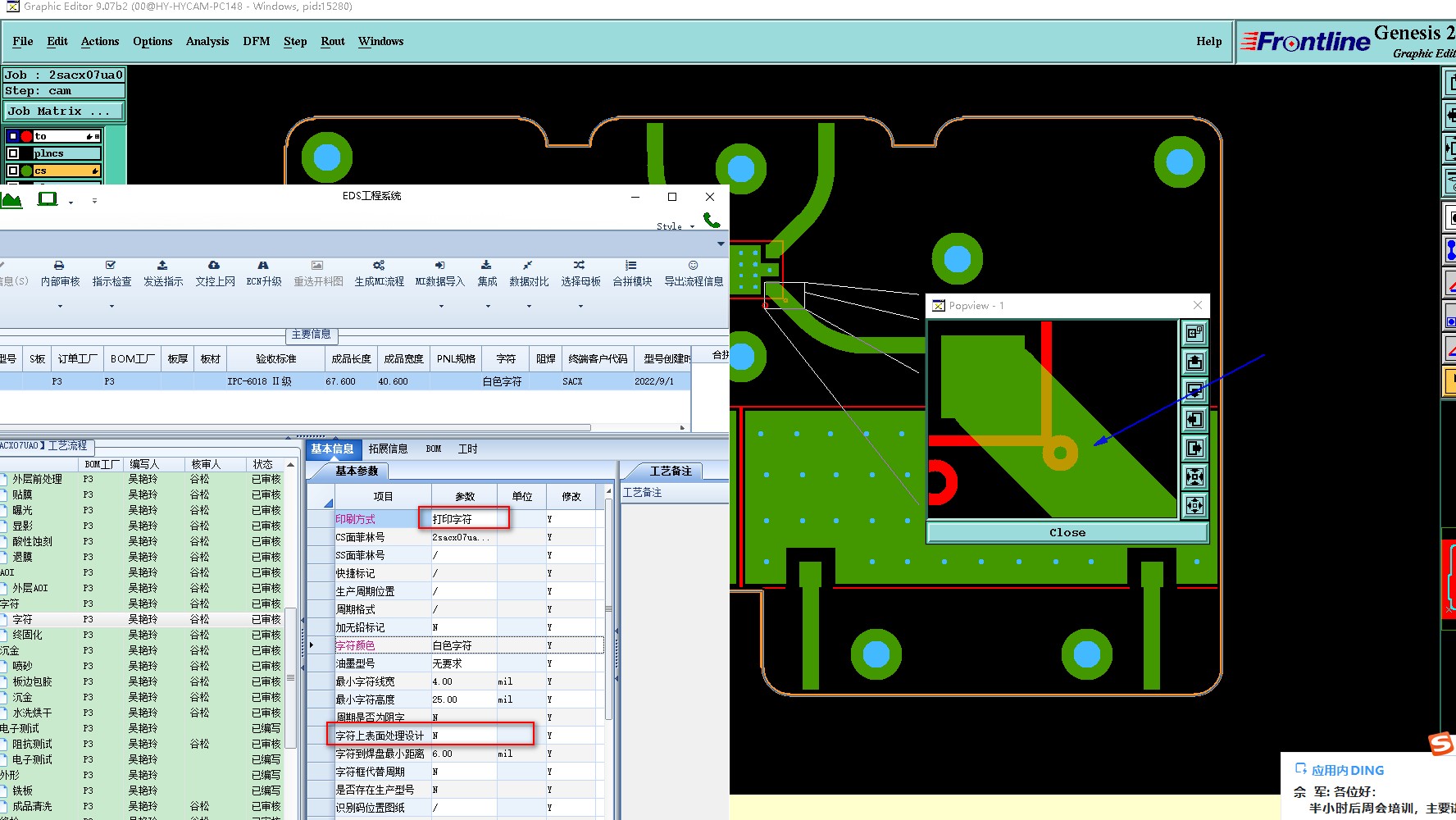Click the top icon in Popview side toolbar
This screenshot has height=820, width=1456.
[1194, 333]
